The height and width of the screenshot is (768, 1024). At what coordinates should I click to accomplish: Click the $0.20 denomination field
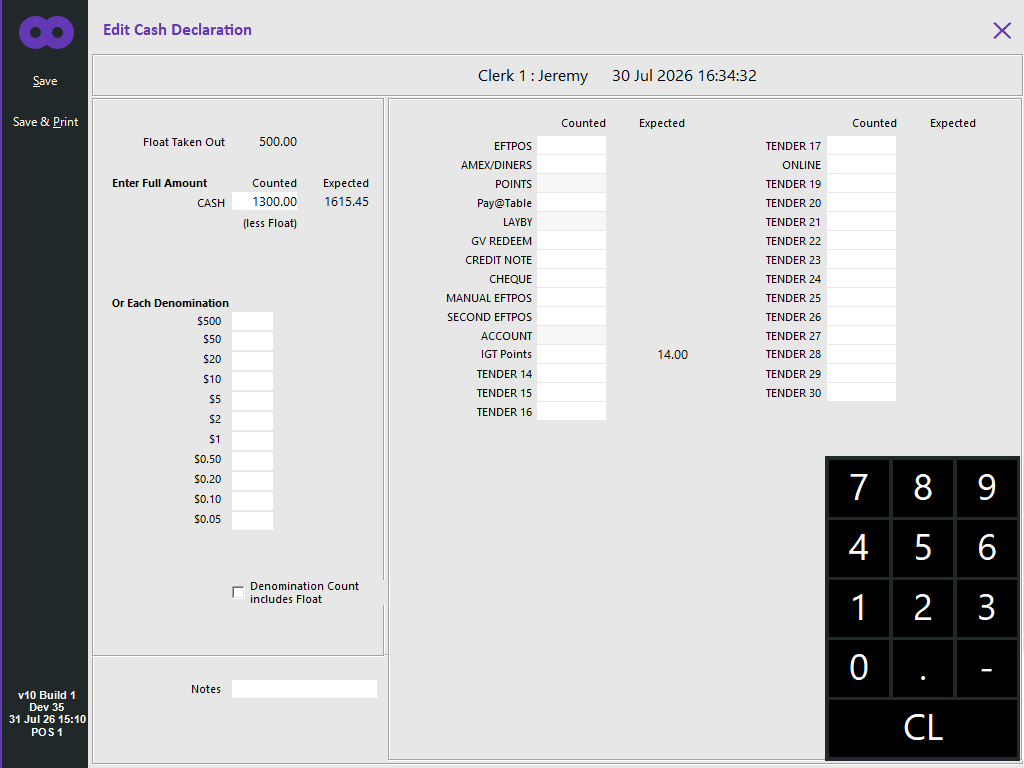(252, 480)
